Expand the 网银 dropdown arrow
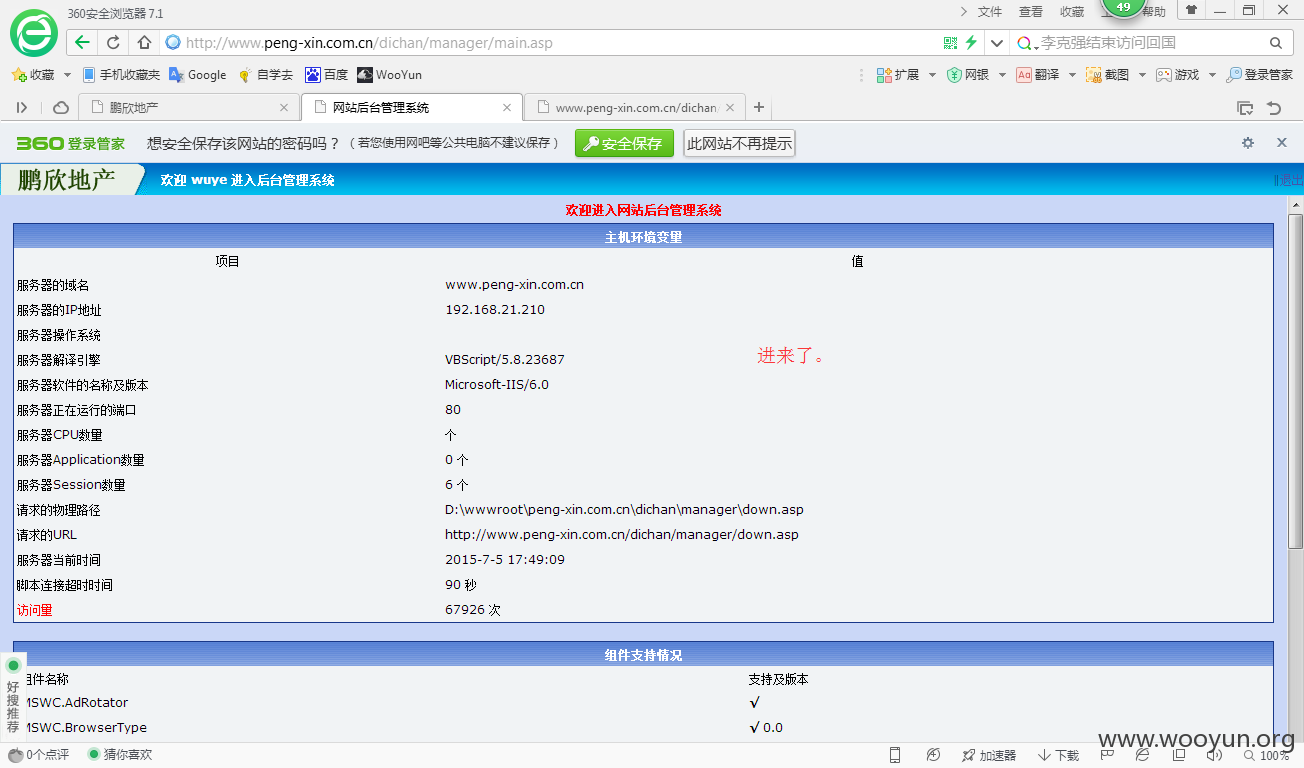This screenshot has width=1304, height=768. [x=1002, y=75]
